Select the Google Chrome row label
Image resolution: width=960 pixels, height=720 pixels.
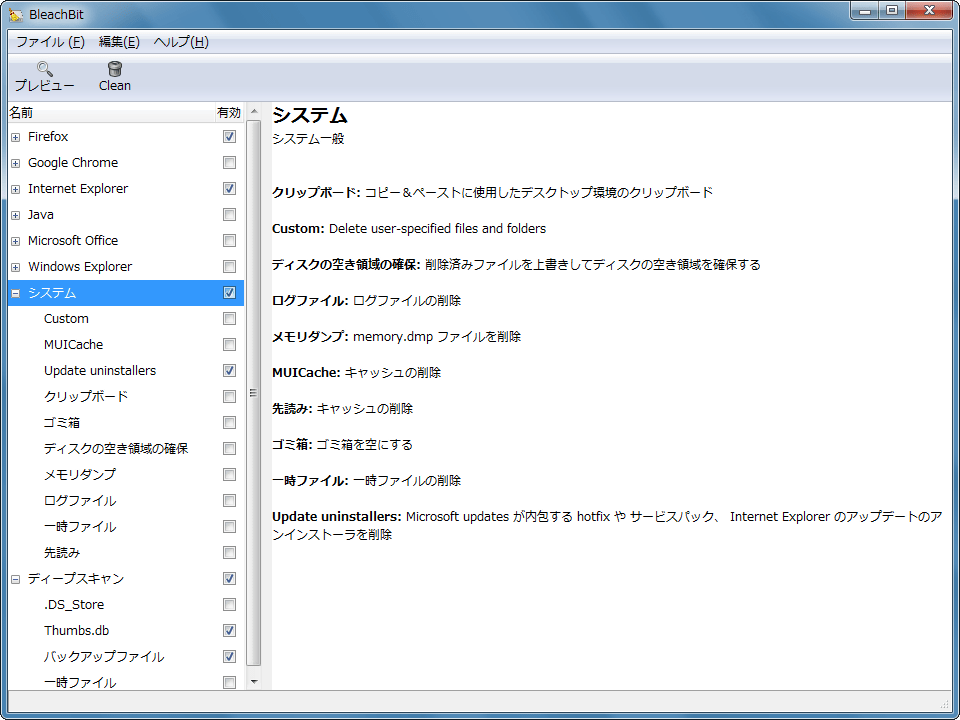click(73, 162)
